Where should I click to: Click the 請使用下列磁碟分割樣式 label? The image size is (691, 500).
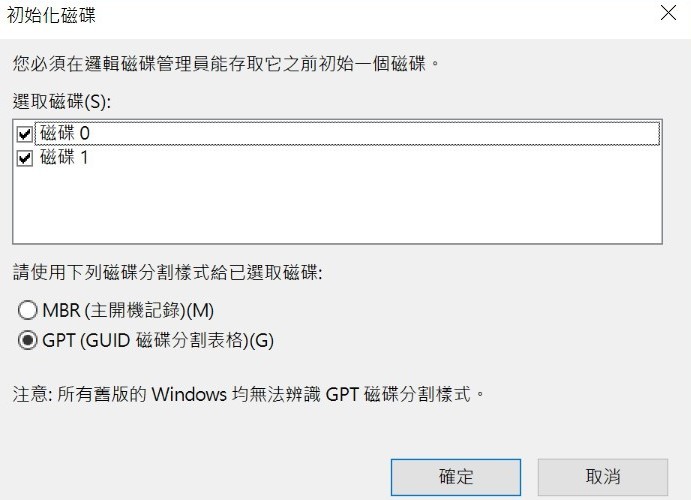[166, 271]
